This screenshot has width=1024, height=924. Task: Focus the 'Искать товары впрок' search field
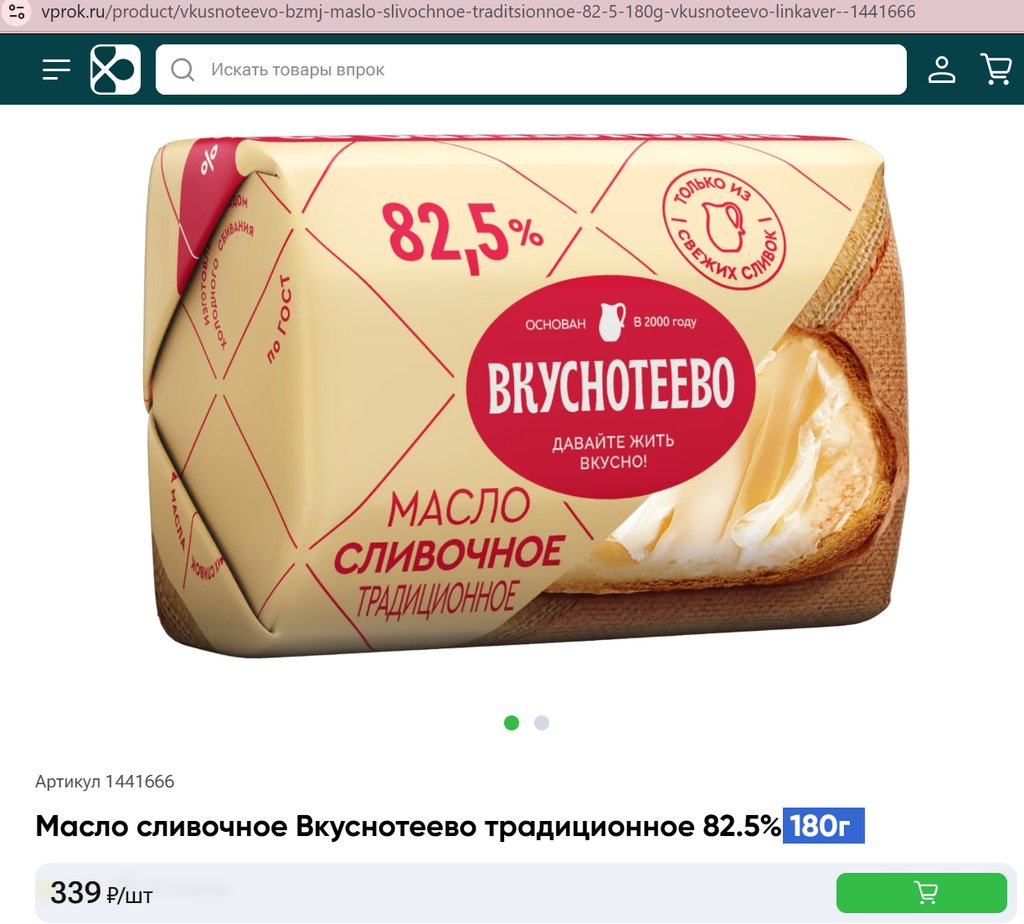[x=531, y=69]
